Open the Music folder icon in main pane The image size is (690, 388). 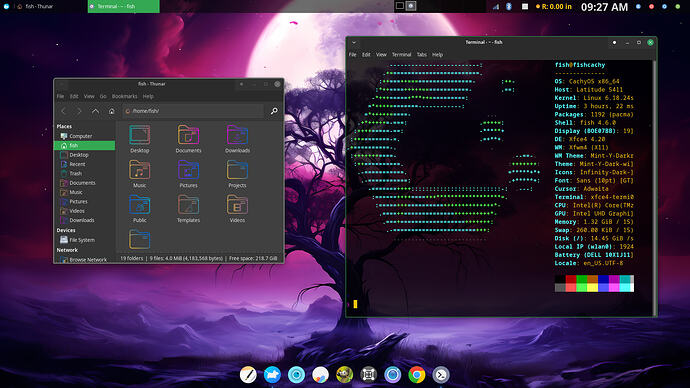(x=139, y=170)
